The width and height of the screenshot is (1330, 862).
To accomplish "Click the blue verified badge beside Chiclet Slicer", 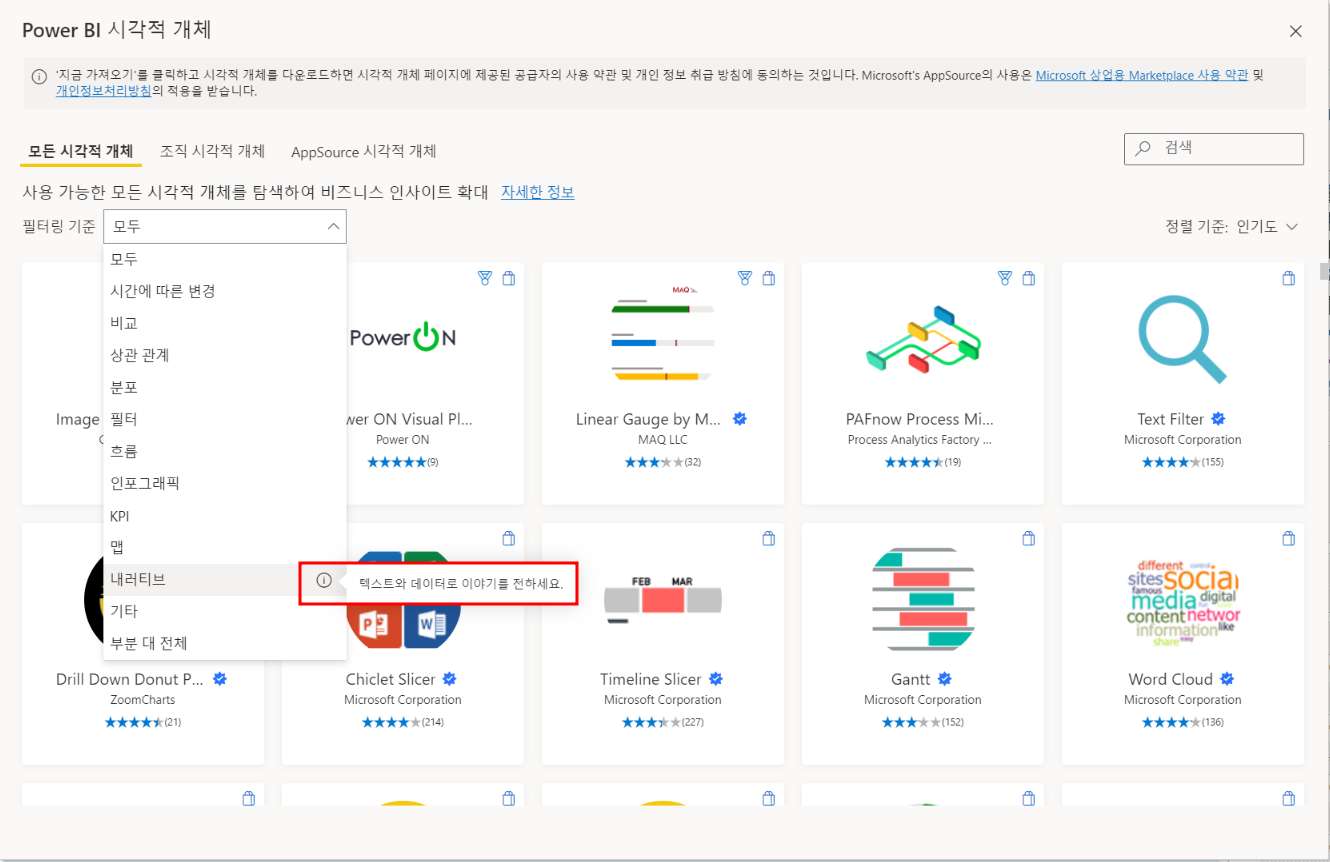I will [x=450, y=679].
